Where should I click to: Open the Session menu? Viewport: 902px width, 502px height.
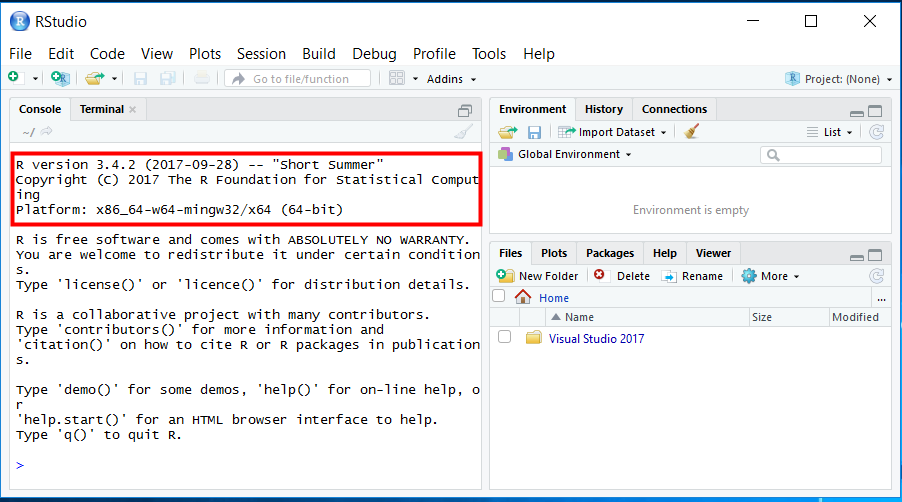tap(261, 53)
